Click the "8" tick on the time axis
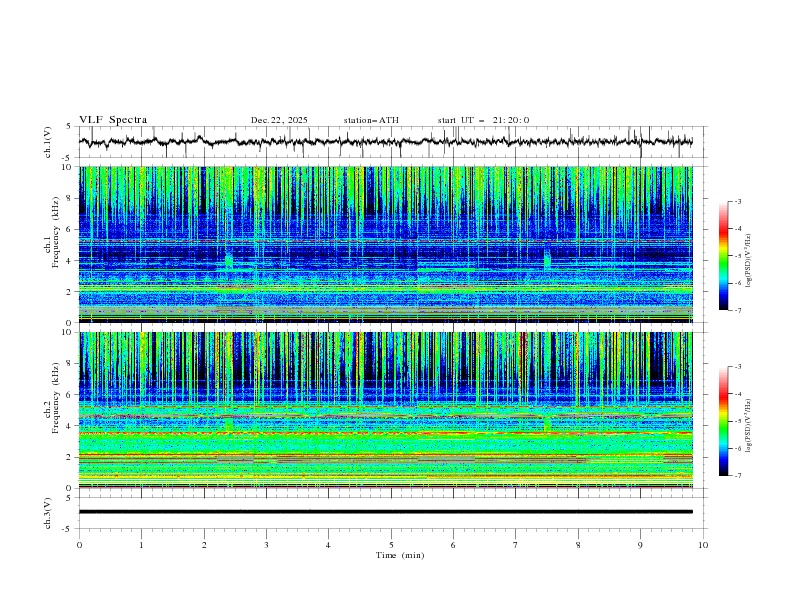The width and height of the screenshot is (792, 612). [x=578, y=545]
